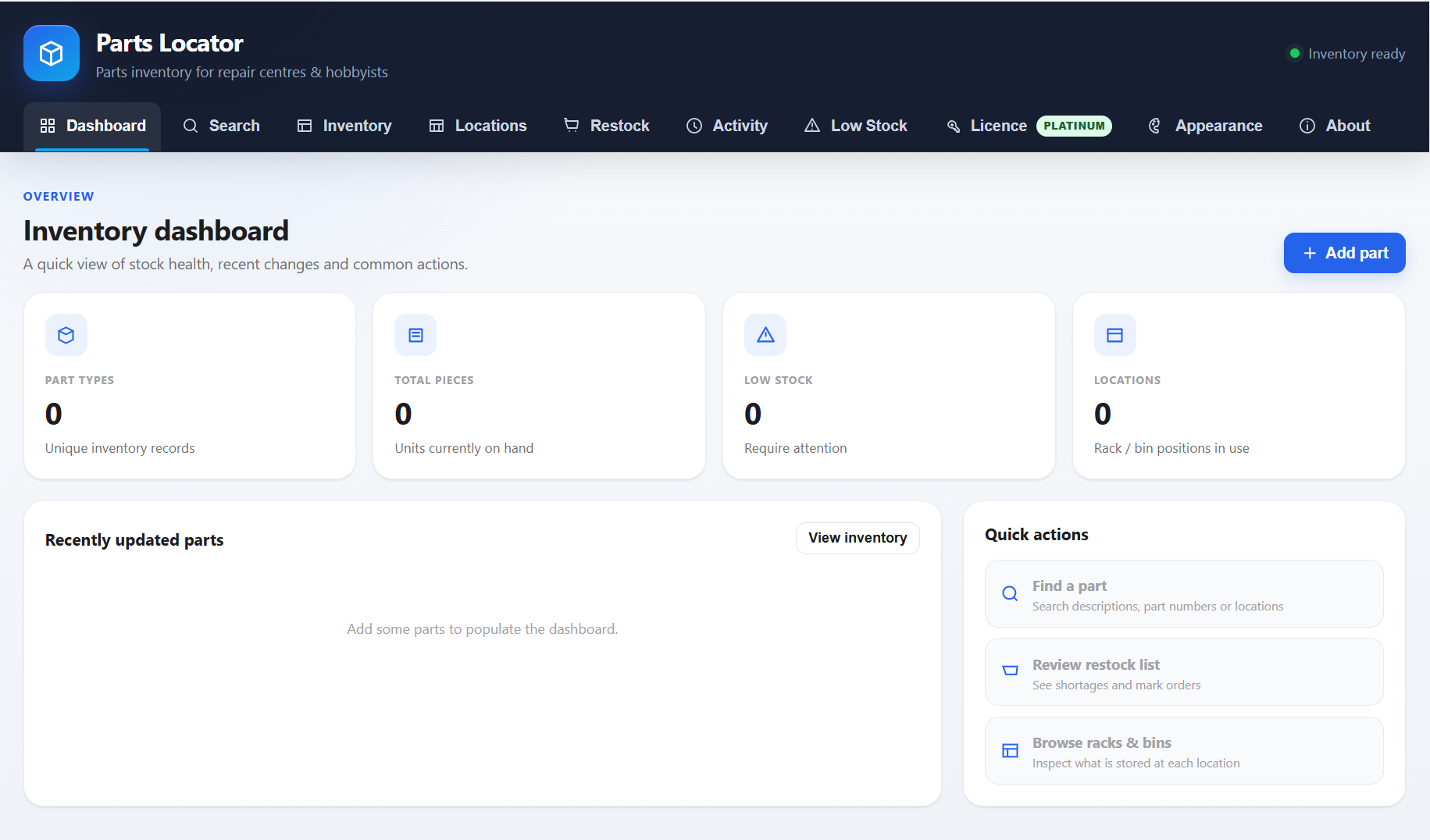Screen dimensions: 1430x840
Task: Click the Activity clock icon
Action: point(694,126)
